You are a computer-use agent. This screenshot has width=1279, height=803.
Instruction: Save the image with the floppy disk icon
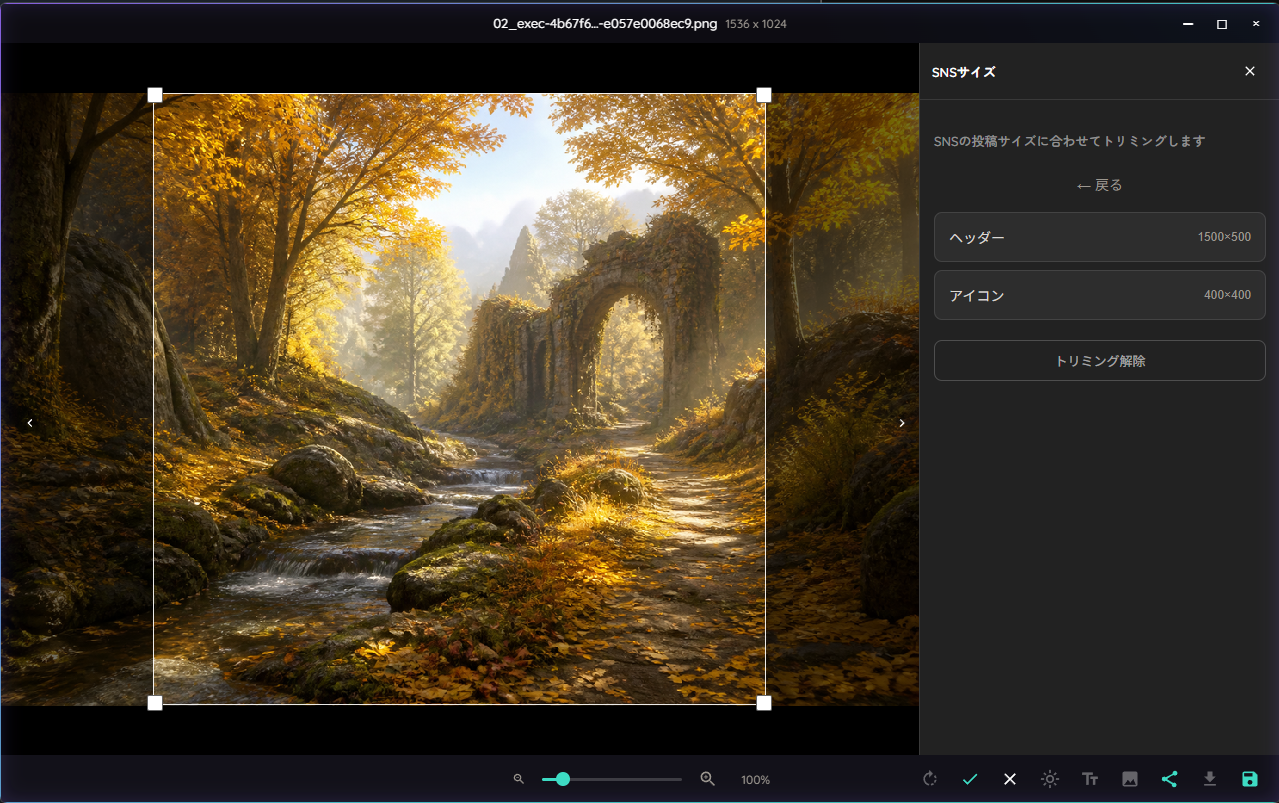coord(1250,779)
